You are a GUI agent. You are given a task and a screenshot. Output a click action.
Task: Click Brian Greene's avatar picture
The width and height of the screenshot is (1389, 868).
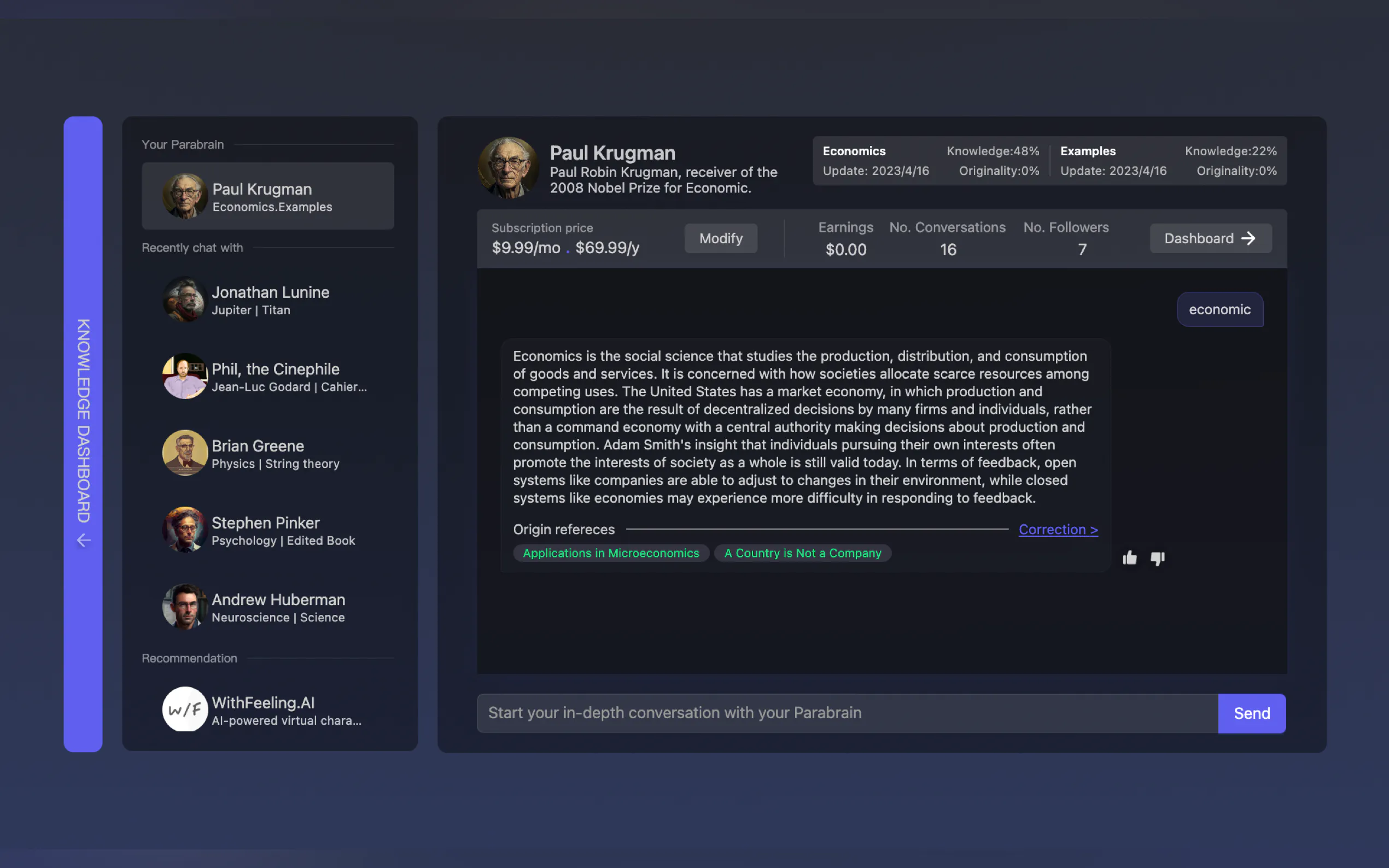185,453
